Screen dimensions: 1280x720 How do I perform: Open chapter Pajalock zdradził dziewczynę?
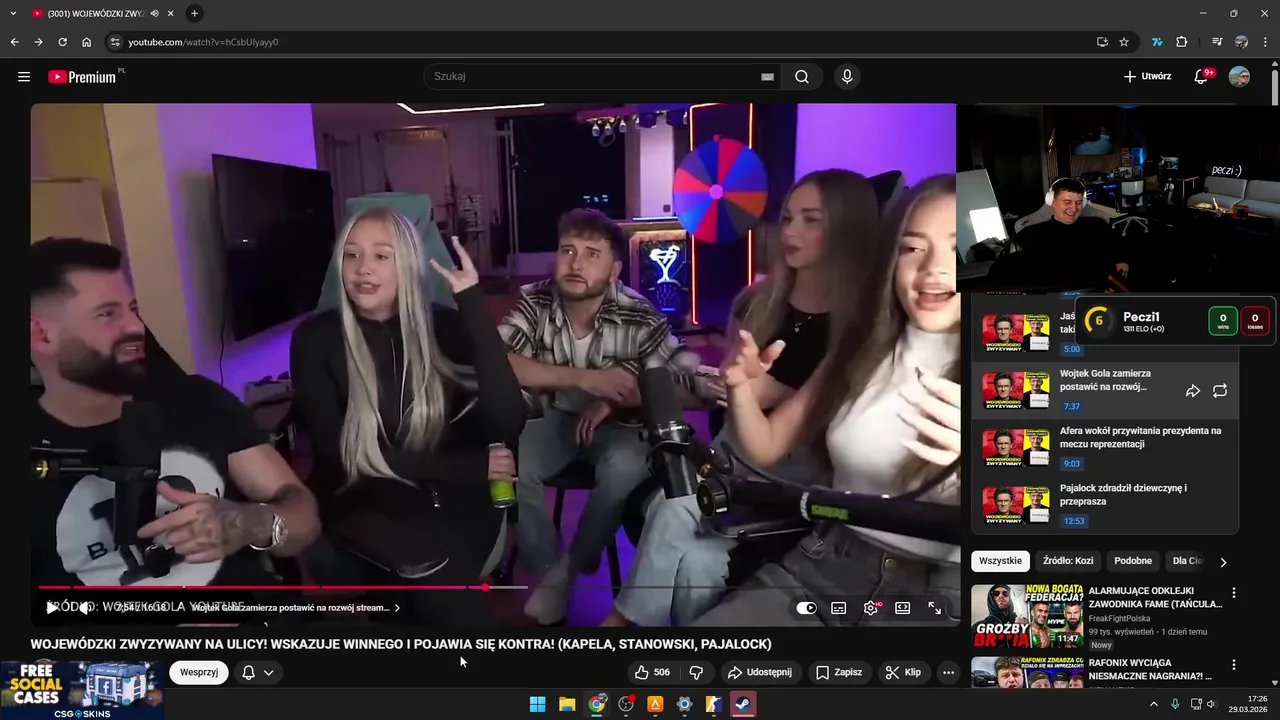[1105, 505]
